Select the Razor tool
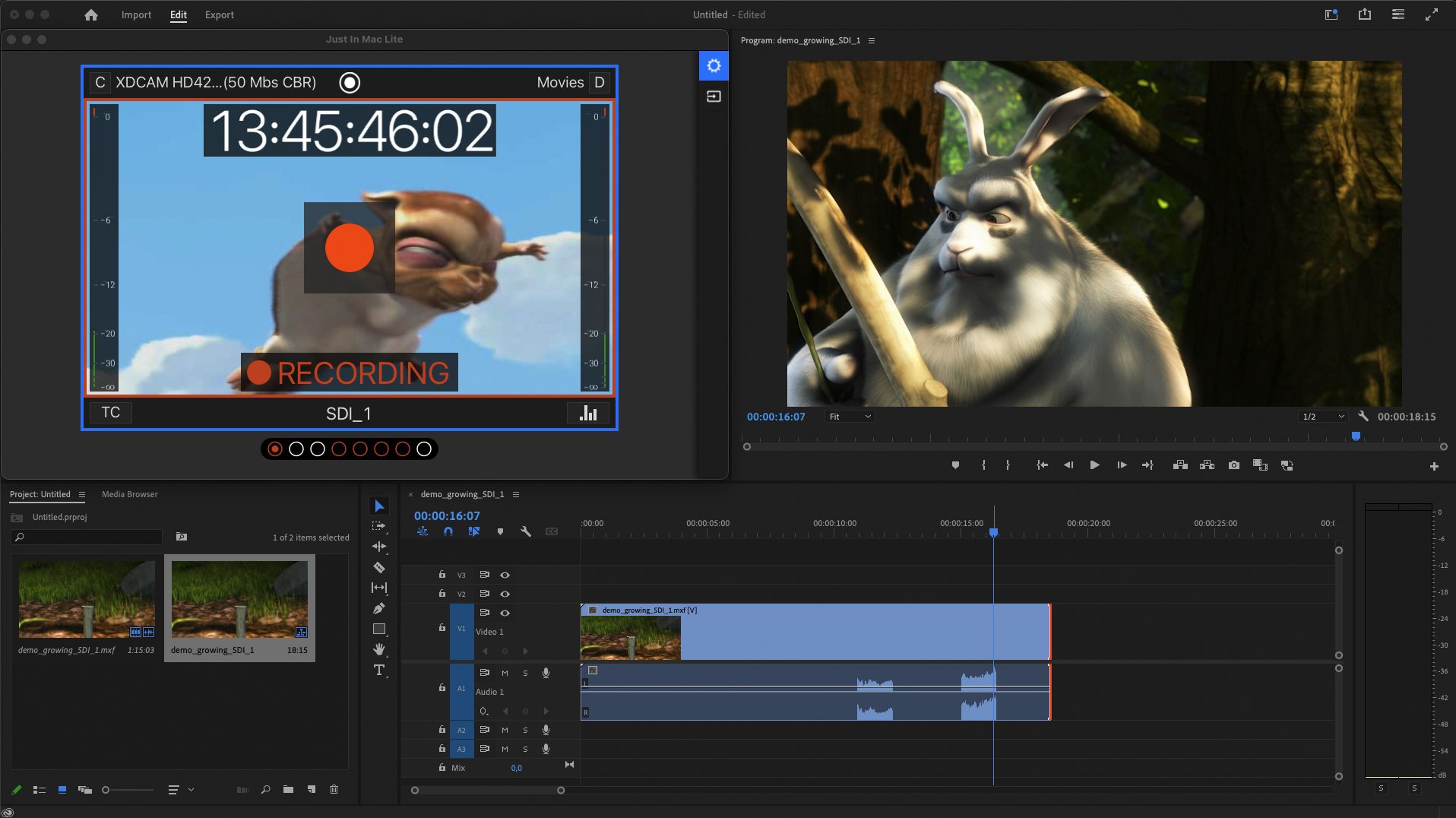The image size is (1456, 818). pos(378,567)
